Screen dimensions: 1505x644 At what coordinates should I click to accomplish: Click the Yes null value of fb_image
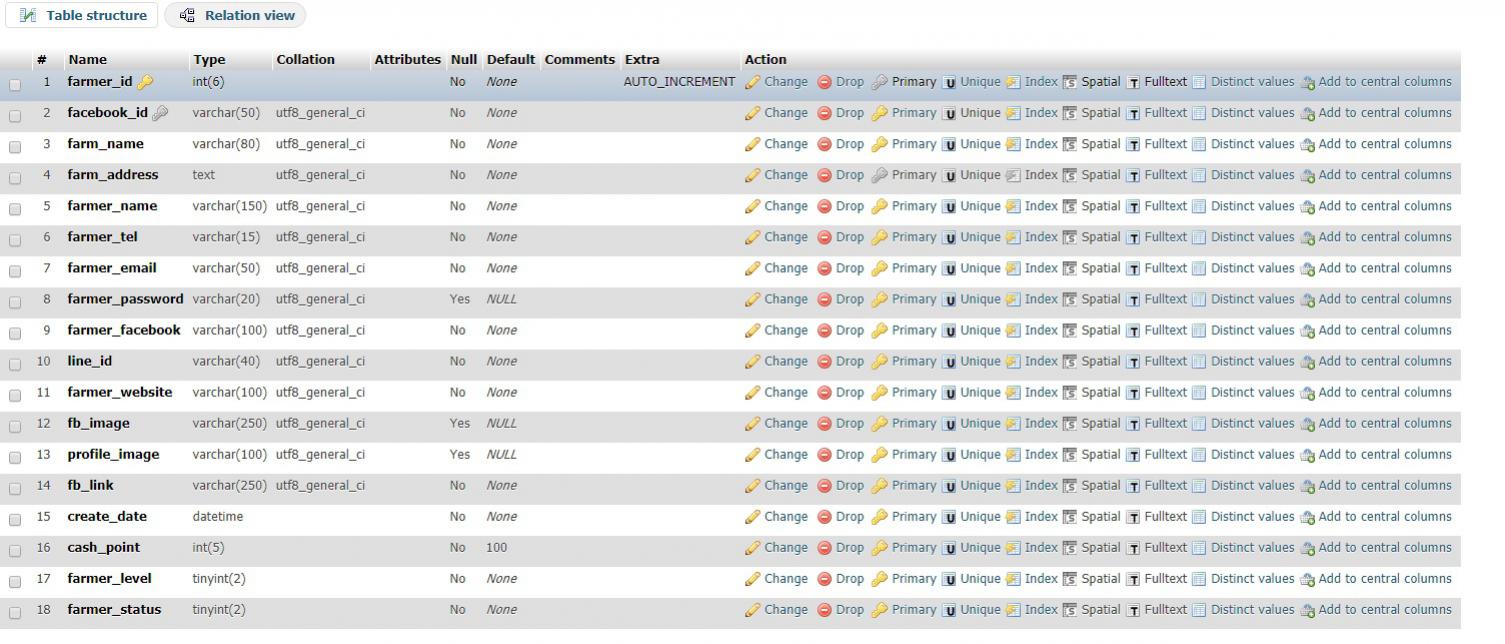pos(460,423)
